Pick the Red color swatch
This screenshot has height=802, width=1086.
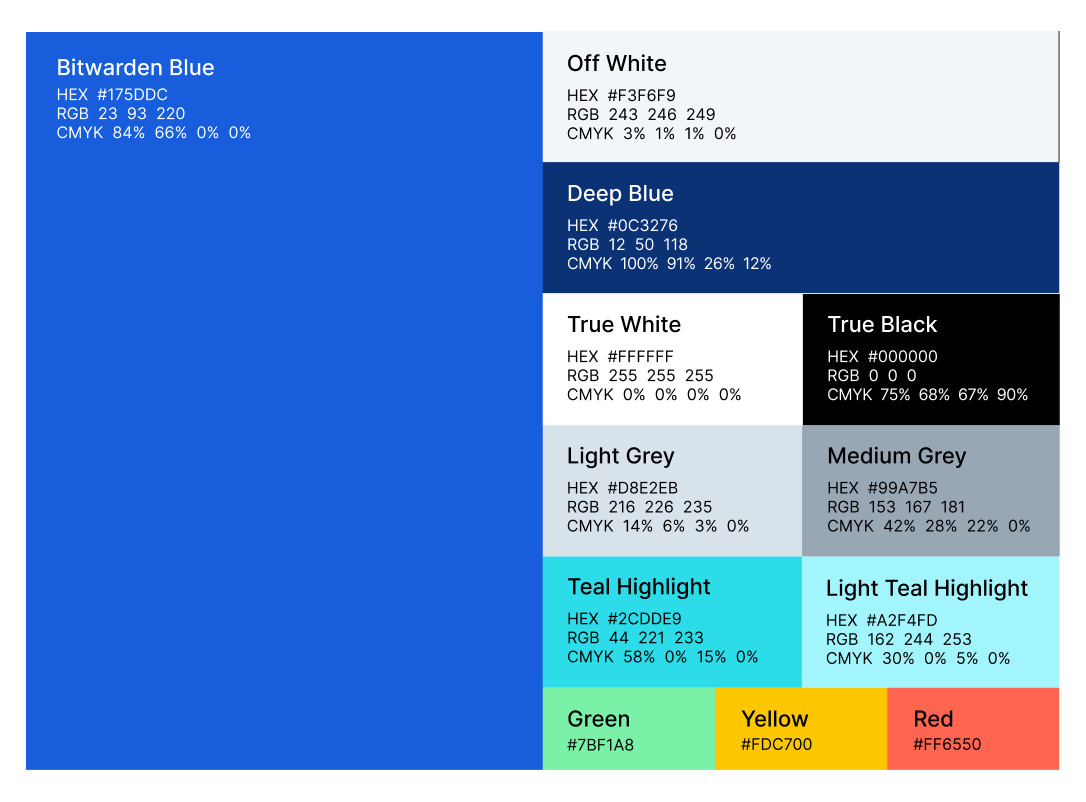(x=972, y=728)
